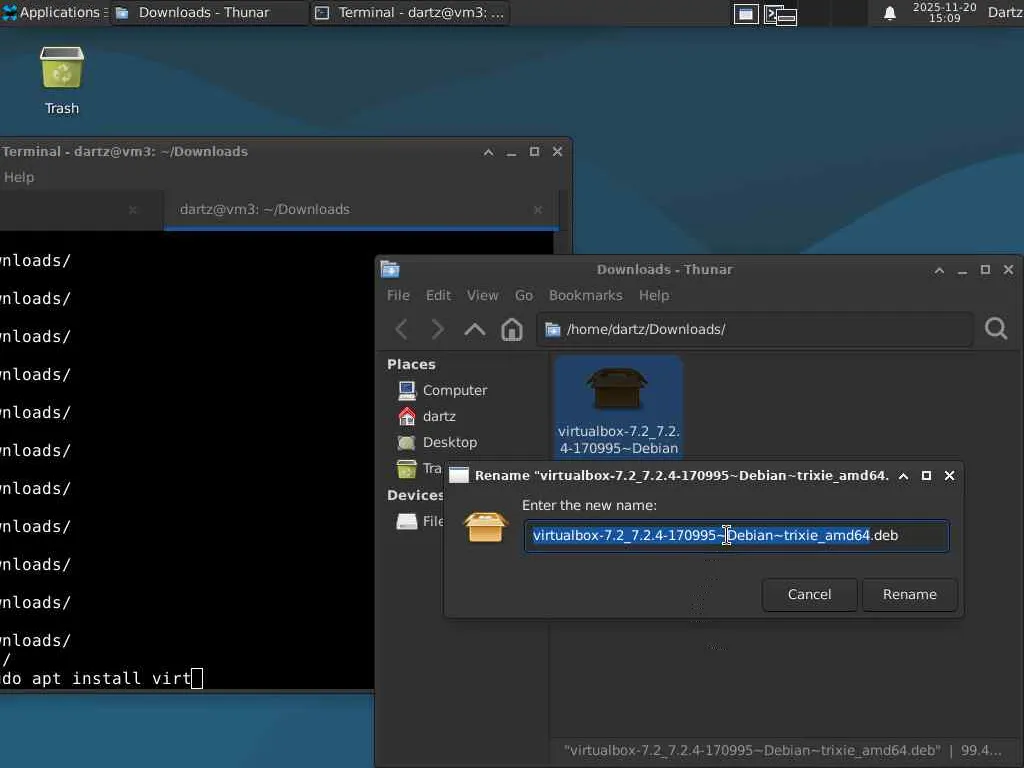Screen dimensions: 1024x768
Task: Go back with Thunar's back arrow
Action: tap(402, 329)
